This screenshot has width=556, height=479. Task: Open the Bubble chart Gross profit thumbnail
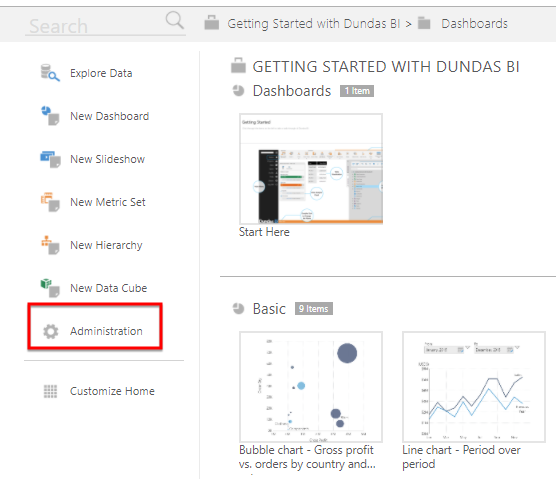coord(311,387)
